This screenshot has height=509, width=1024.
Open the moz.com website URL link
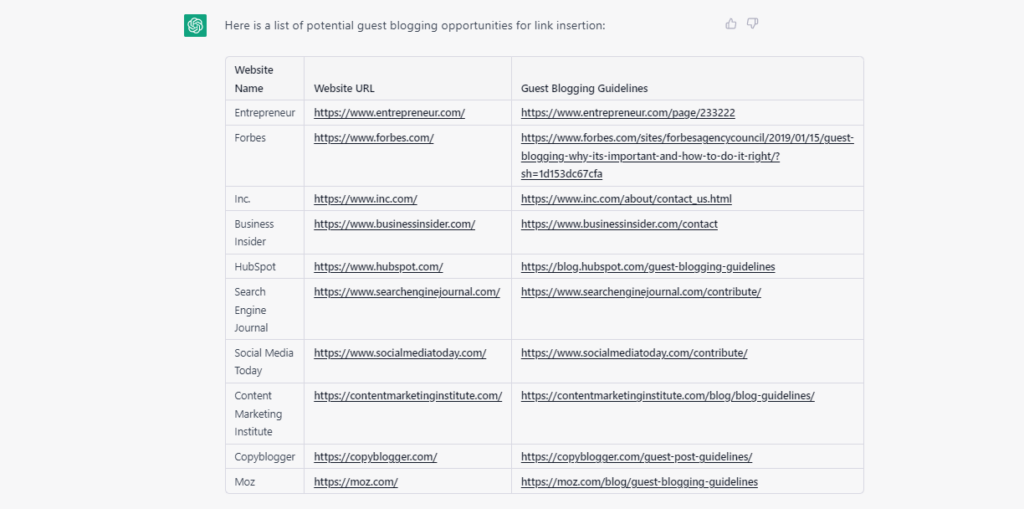coord(356,482)
